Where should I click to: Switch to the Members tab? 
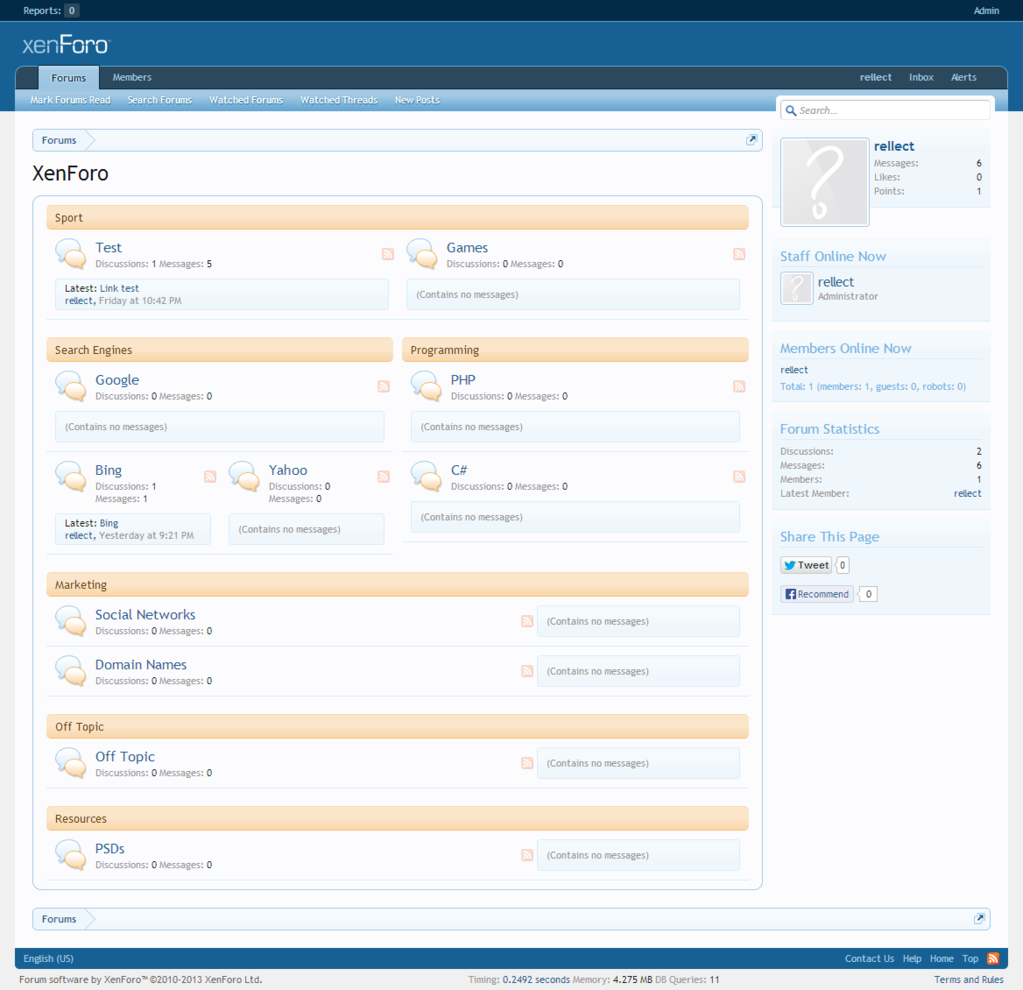click(x=132, y=77)
